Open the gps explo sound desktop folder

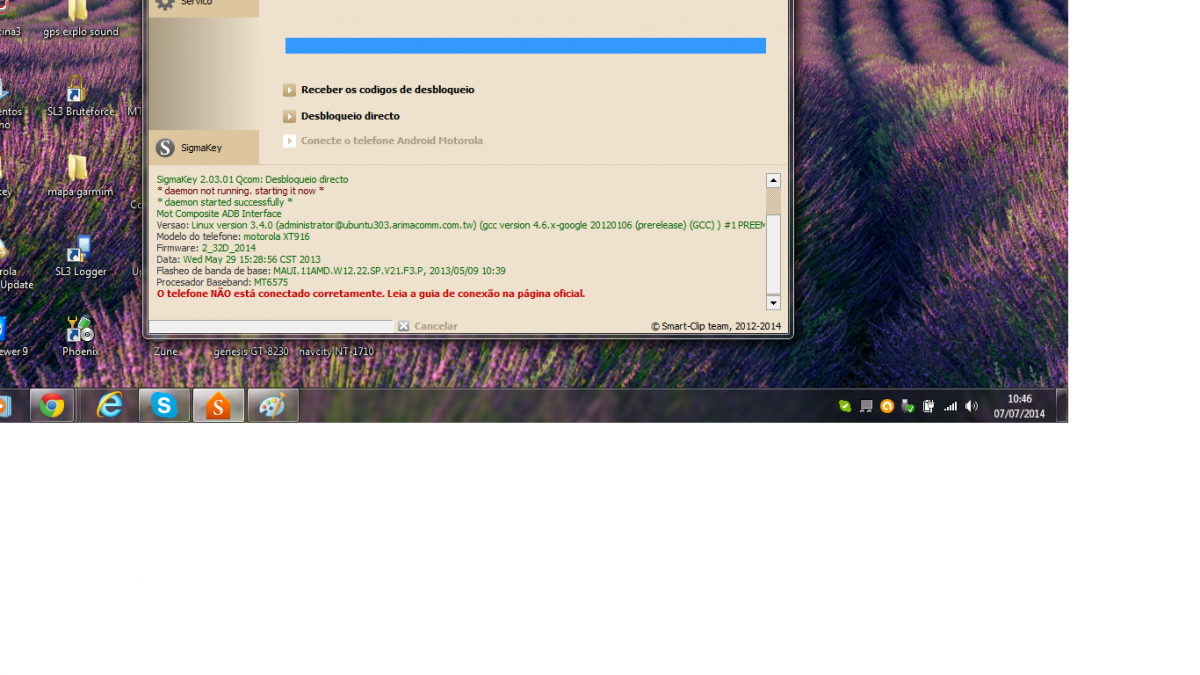tap(80, 19)
